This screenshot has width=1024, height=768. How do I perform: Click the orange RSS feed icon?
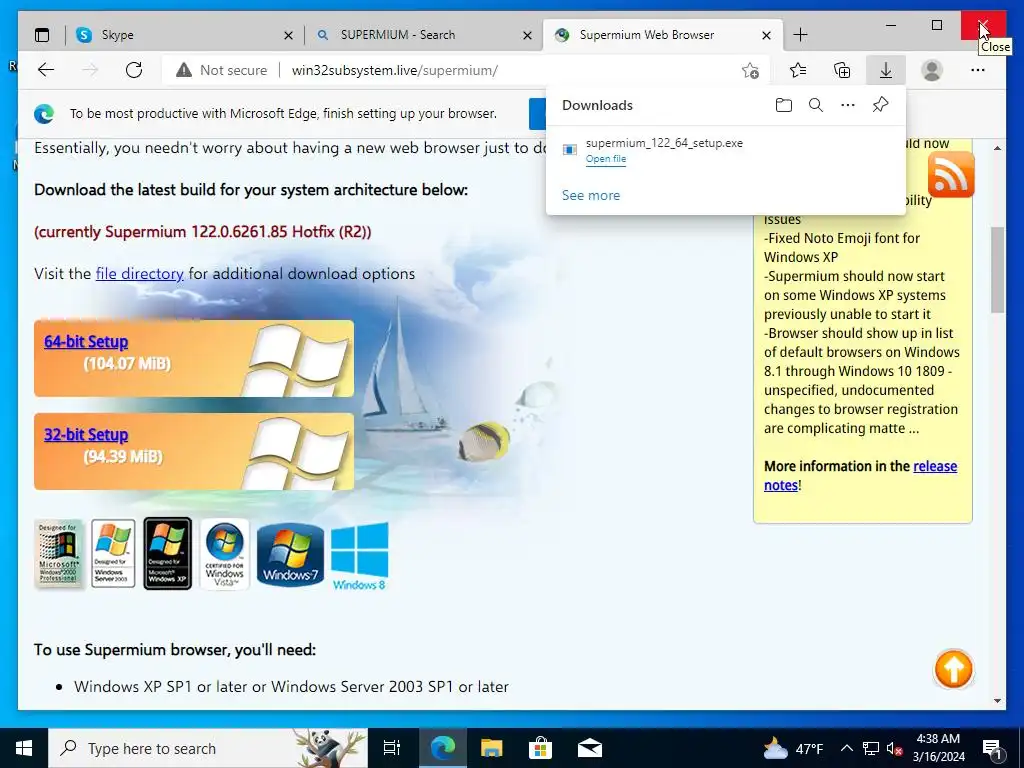951,174
